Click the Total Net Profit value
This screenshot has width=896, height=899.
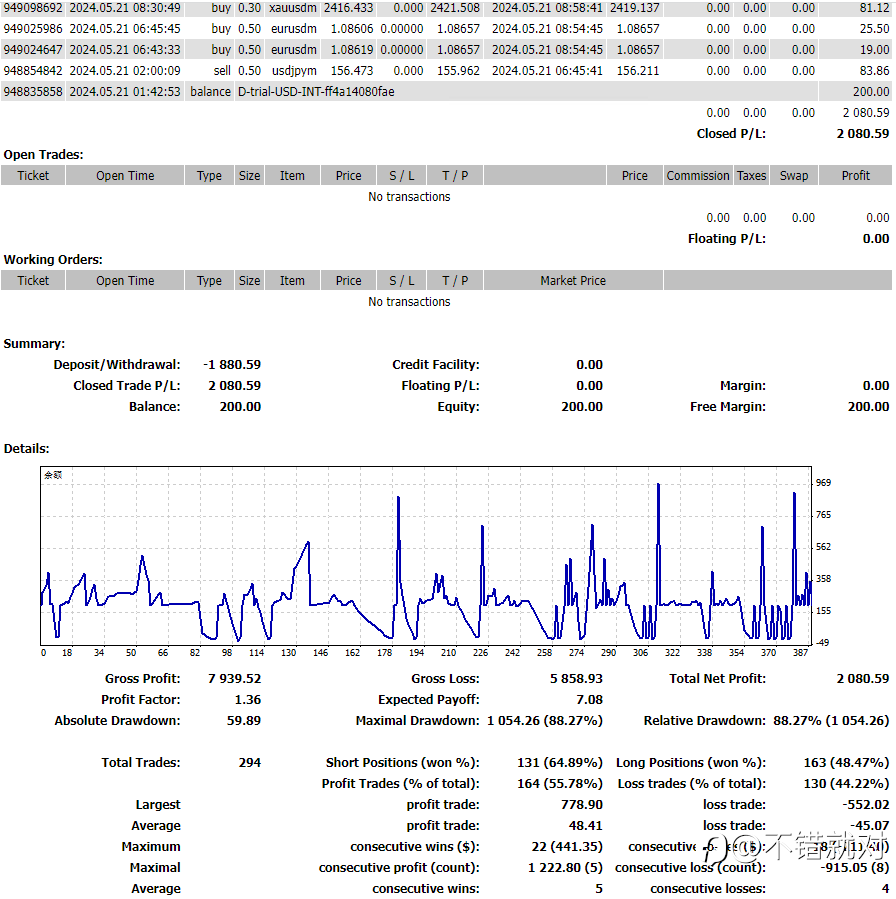point(863,678)
